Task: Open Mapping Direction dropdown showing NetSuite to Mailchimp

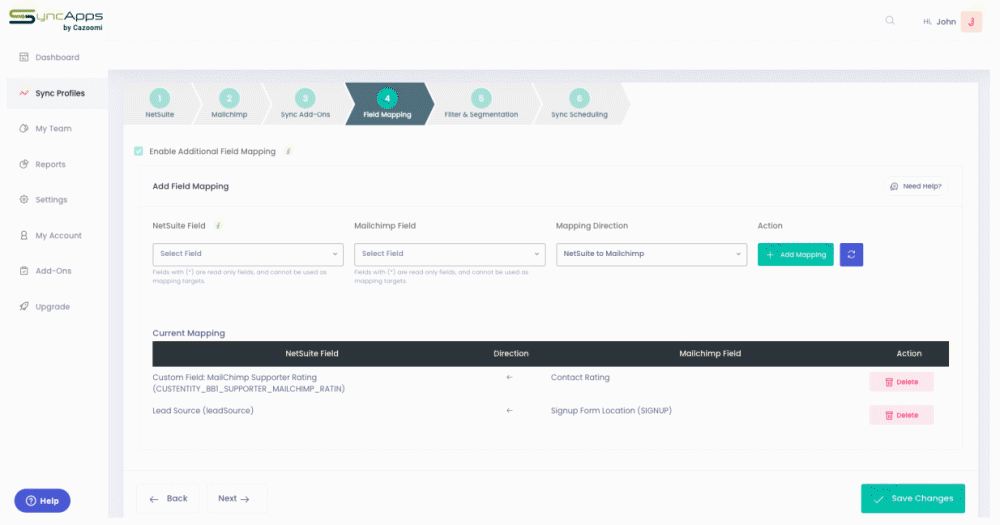Action: click(651, 254)
